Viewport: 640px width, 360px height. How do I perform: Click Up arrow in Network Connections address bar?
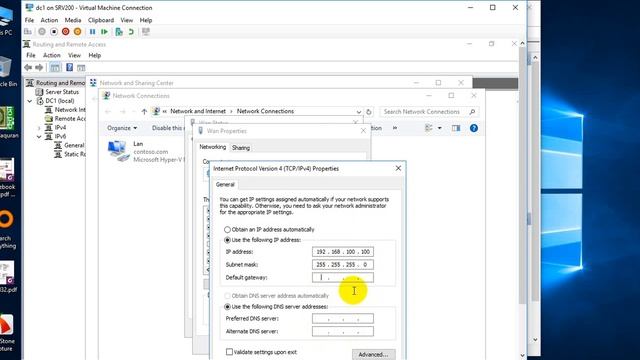144,111
